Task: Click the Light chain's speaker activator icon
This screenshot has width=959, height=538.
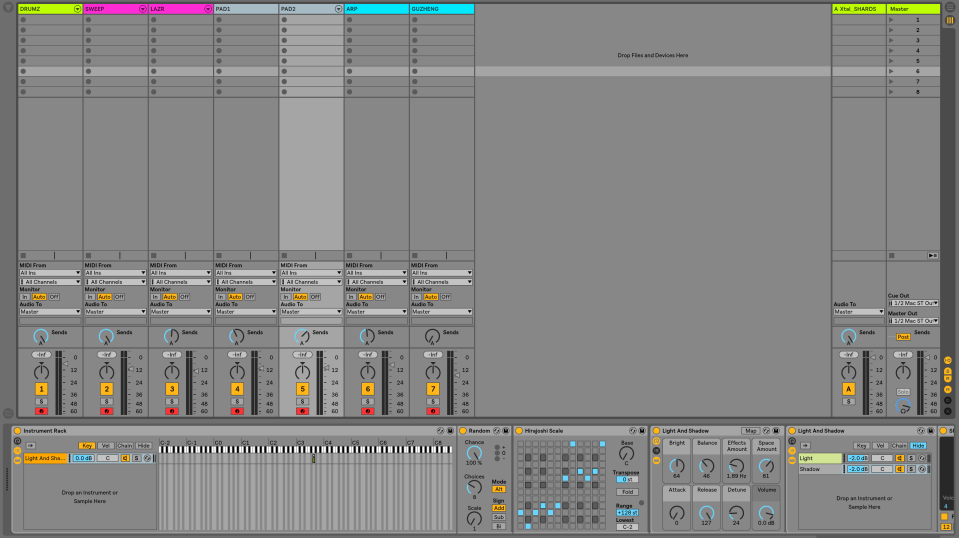Action: pyautogui.click(x=899, y=458)
